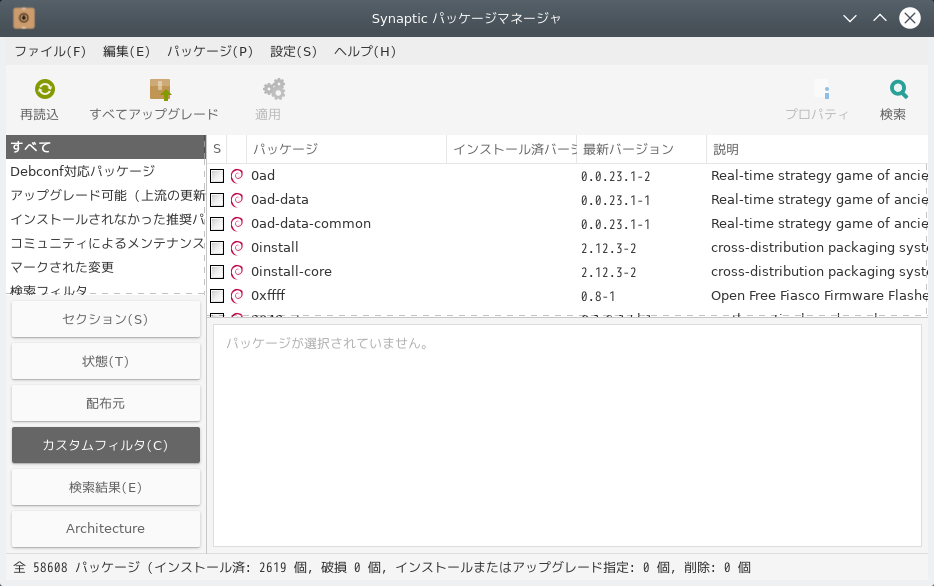Click the セクション(S) button
The image size is (934, 586).
pyautogui.click(x=105, y=319)
